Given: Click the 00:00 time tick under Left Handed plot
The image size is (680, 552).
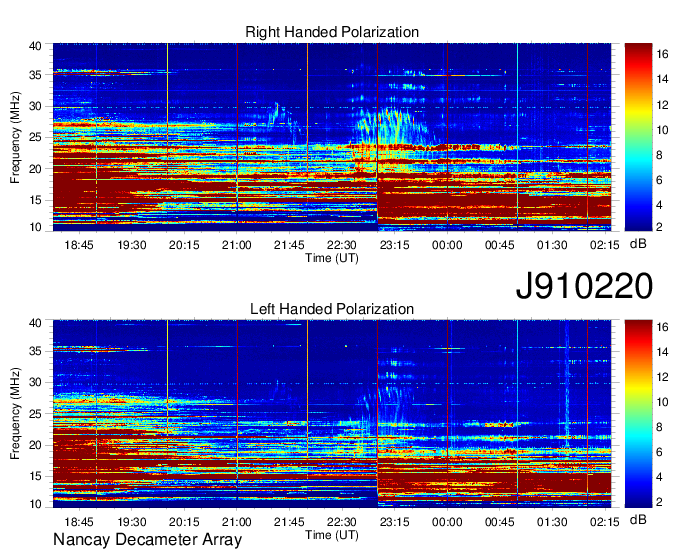Looking at the screenshot, I should pos(447,522).
